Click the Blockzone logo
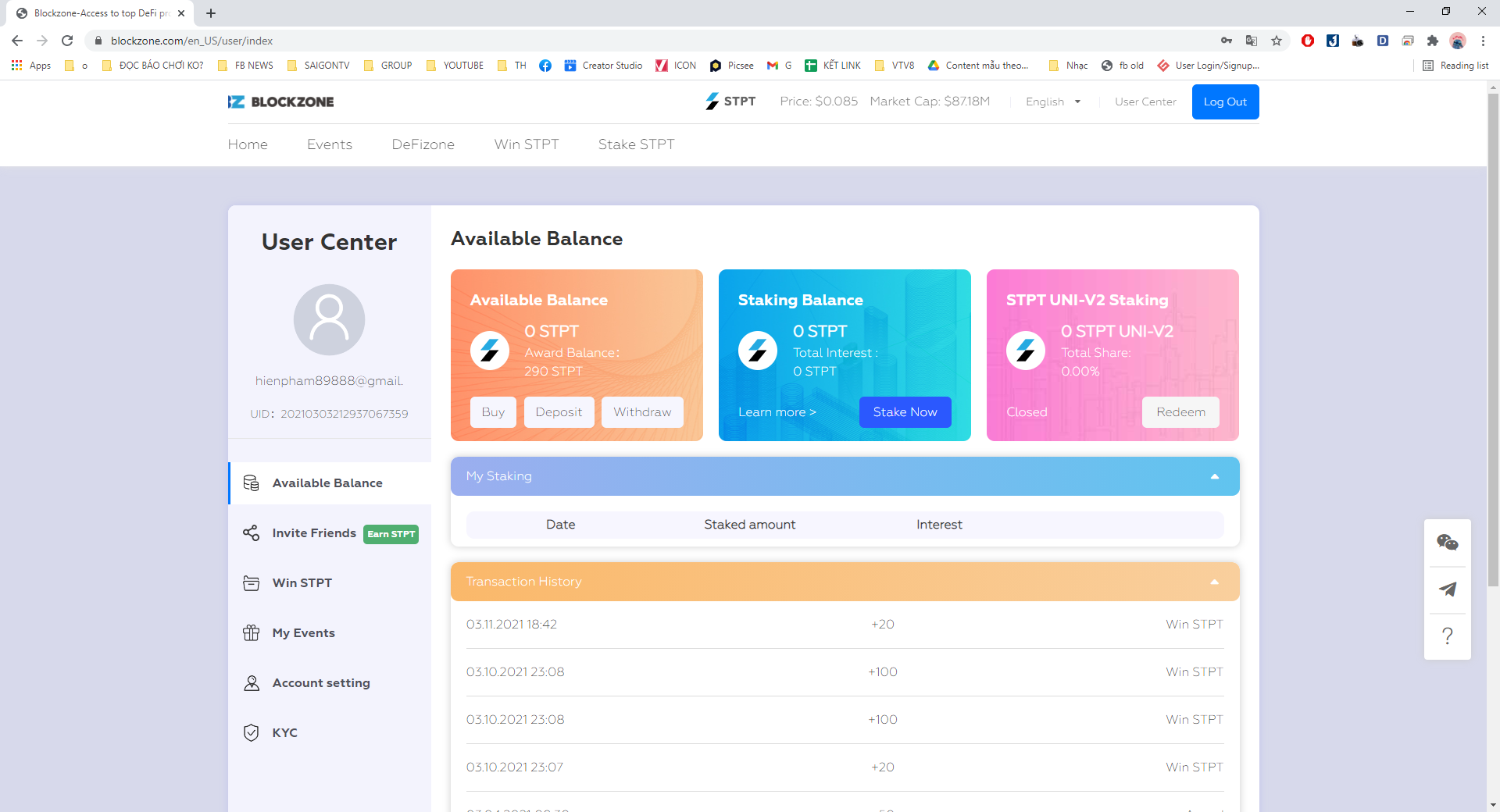Screen dimensions: 1500x812 pos(280,101)
